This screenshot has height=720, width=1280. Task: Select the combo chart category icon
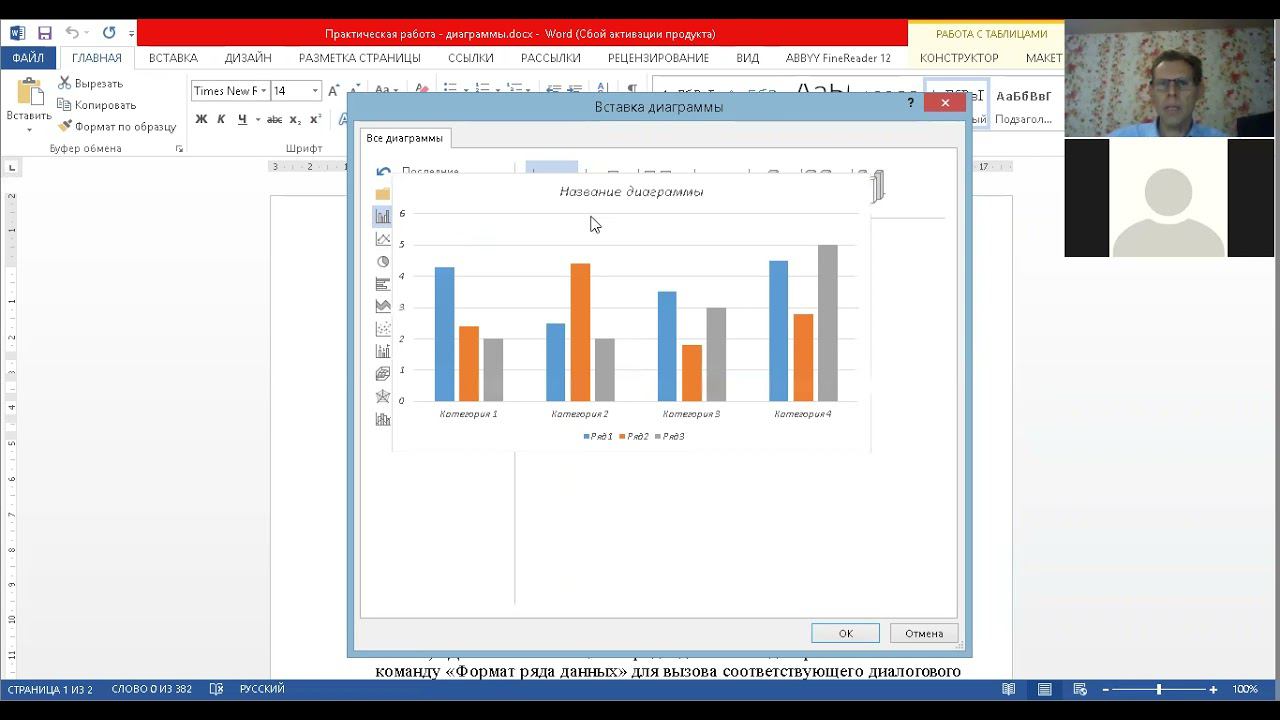point(383,419)
